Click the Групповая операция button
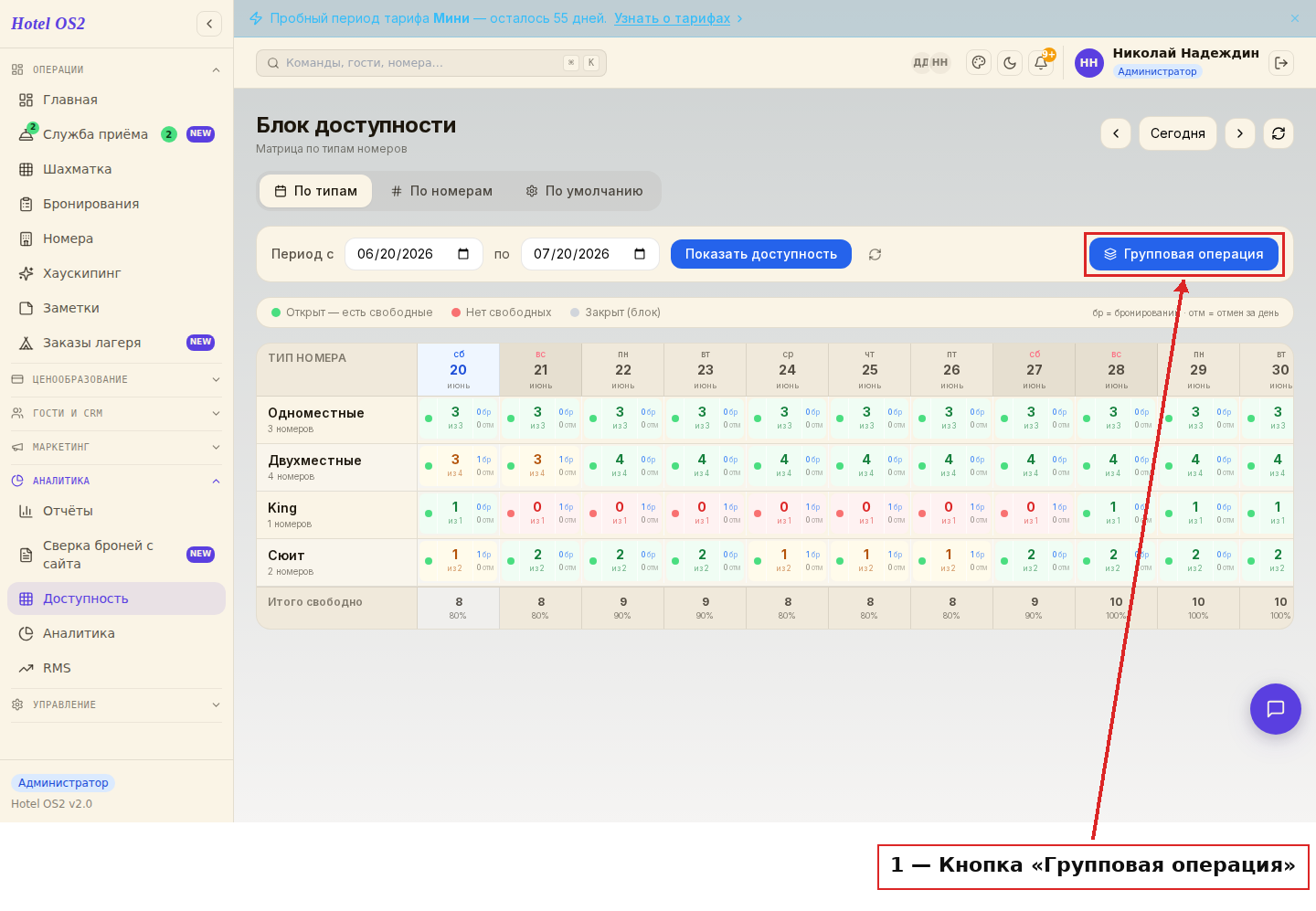 pos(1183,254)
